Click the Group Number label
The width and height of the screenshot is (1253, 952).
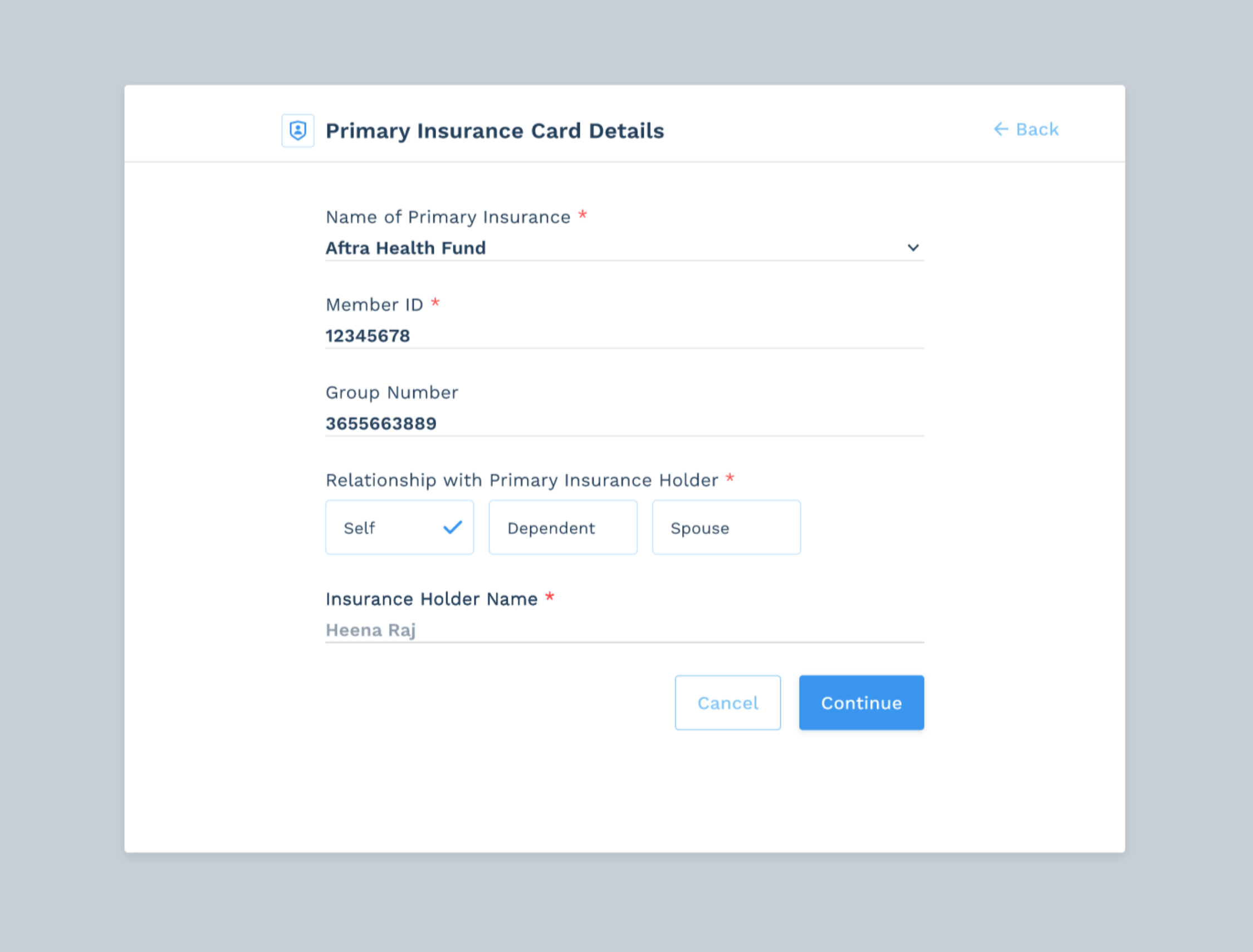click(391, 392)
